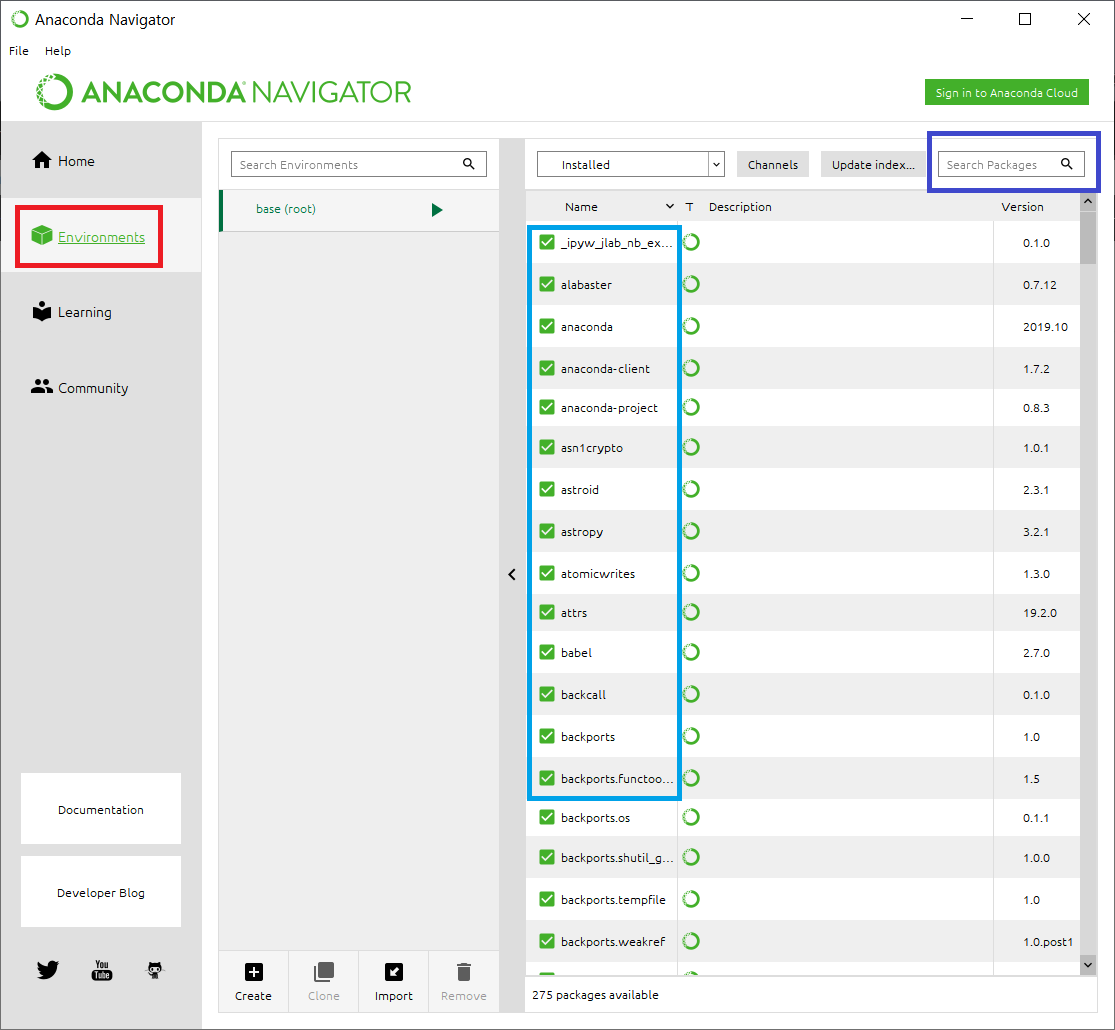
Task: Click the magnifier in Search Environments
Action: 469,164
